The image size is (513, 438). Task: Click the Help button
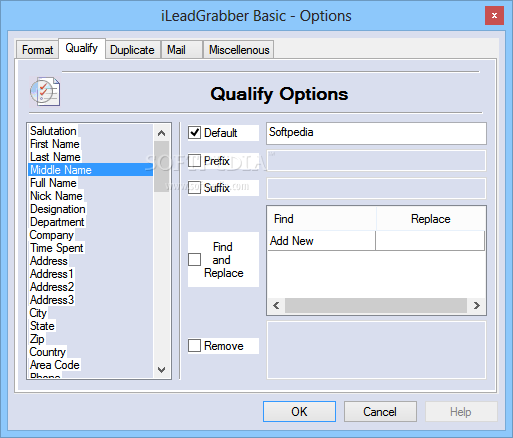(x=461, y=412)
